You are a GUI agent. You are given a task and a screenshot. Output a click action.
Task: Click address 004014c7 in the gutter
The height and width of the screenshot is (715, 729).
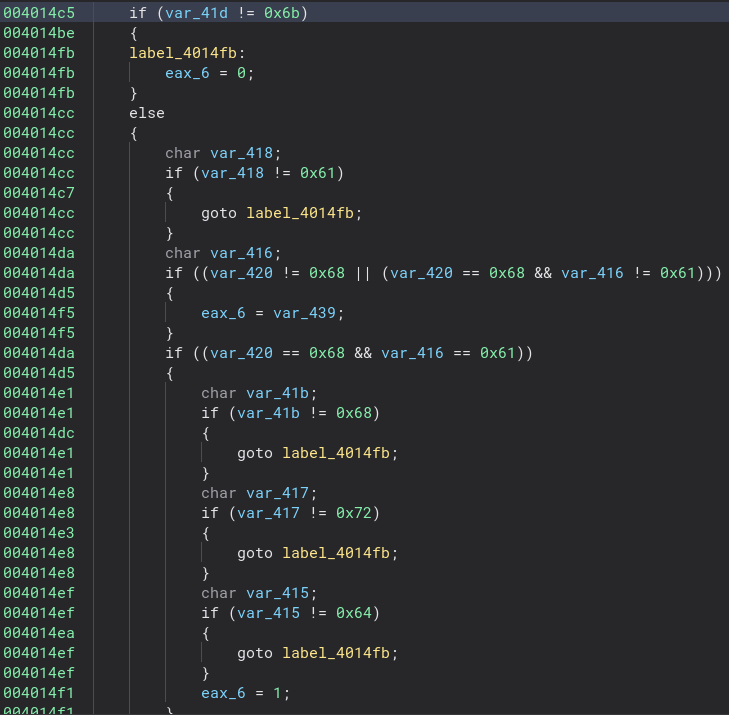pyautogui.click(x=38, y=193)
